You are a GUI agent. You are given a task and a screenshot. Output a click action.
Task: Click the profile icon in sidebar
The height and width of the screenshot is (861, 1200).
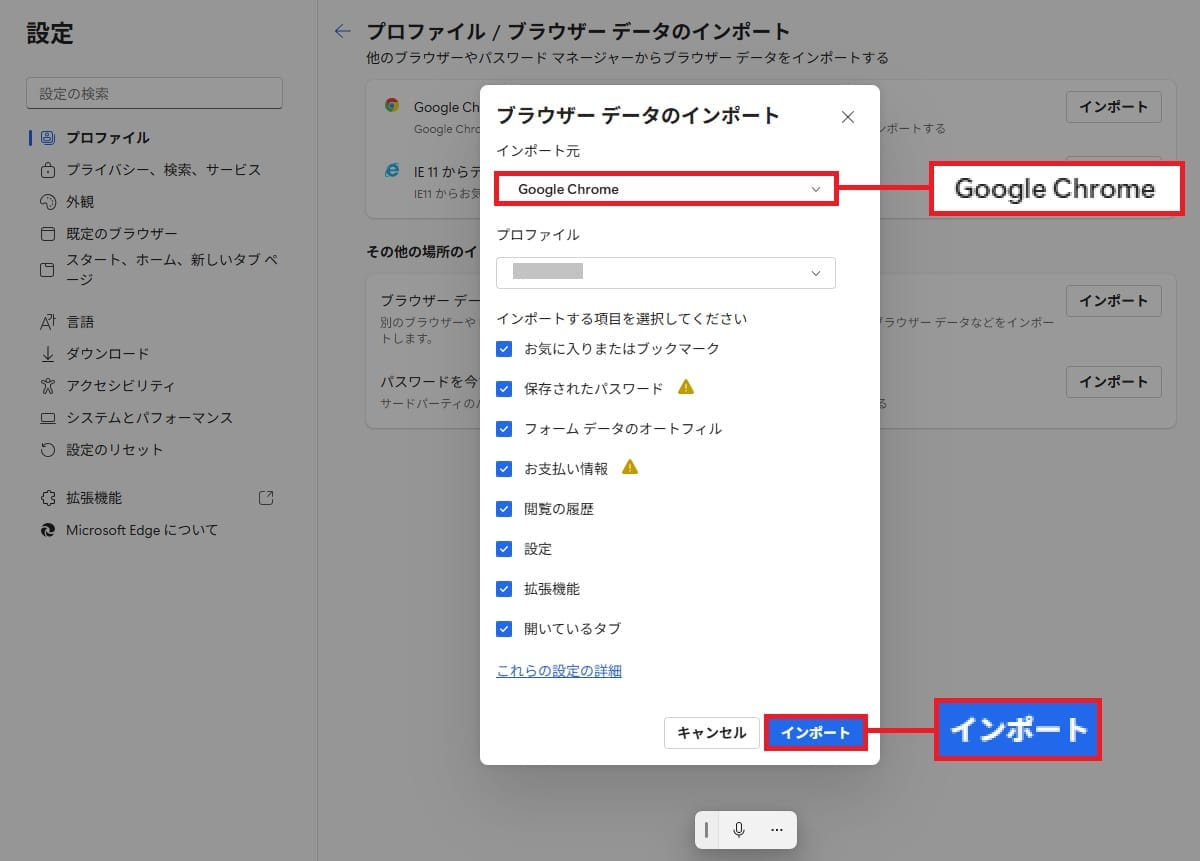coord(47,138)
